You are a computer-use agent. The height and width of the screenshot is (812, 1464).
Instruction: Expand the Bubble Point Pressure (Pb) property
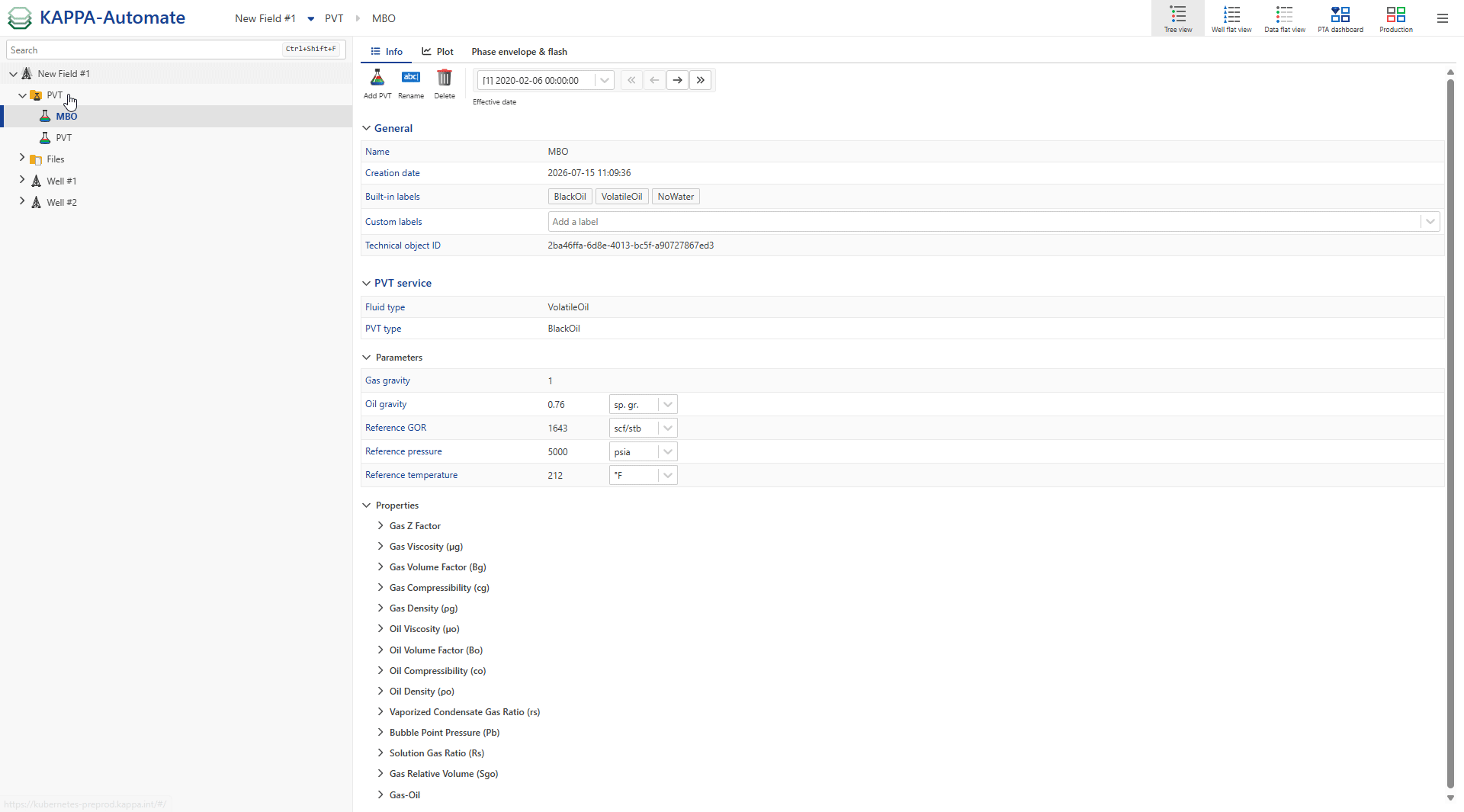point(380,733)
